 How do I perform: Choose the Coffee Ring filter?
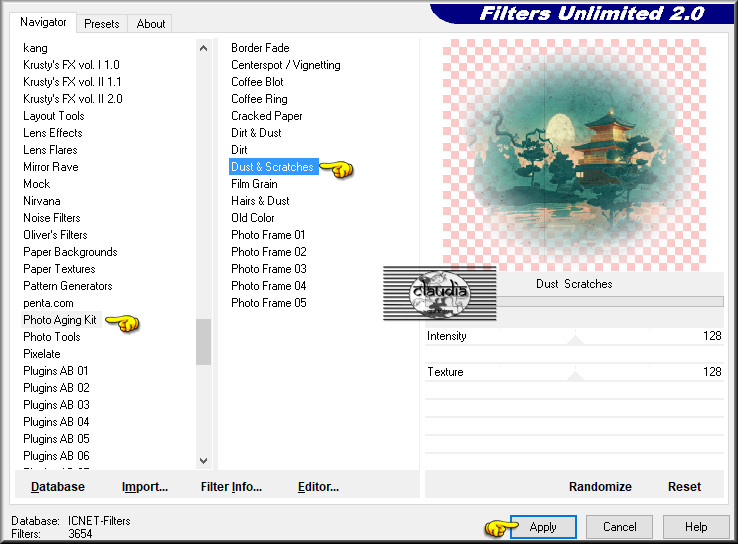[x=259, y=99]
